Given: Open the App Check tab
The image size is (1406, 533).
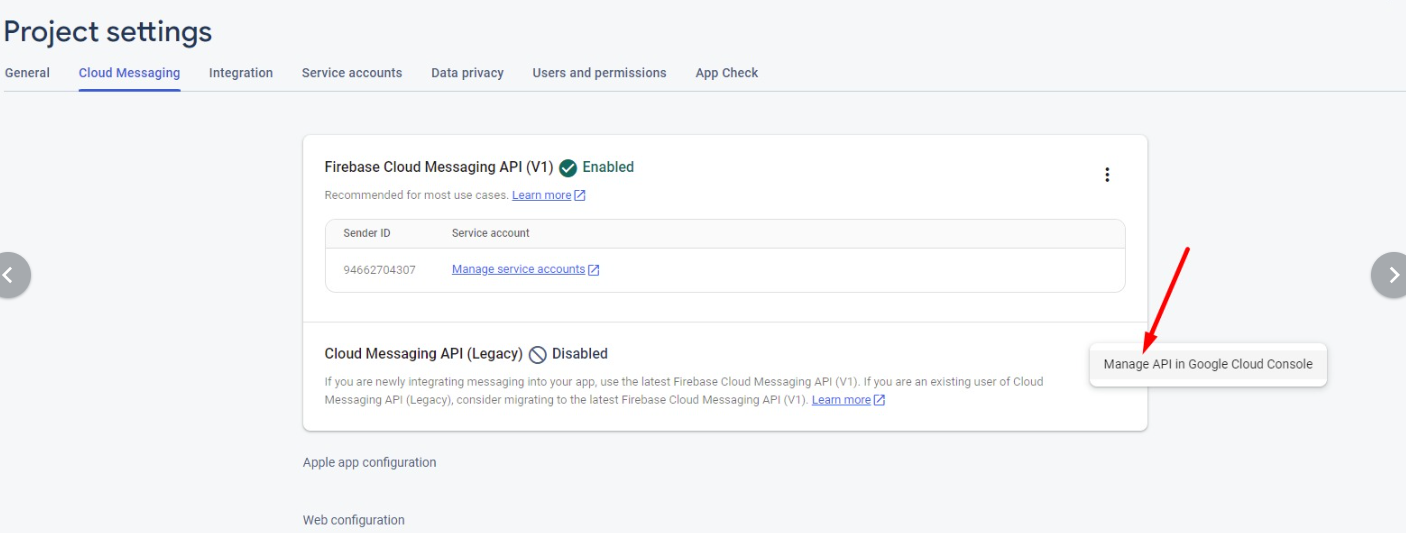Looking at the screenshot, I should tap(727, 73).
